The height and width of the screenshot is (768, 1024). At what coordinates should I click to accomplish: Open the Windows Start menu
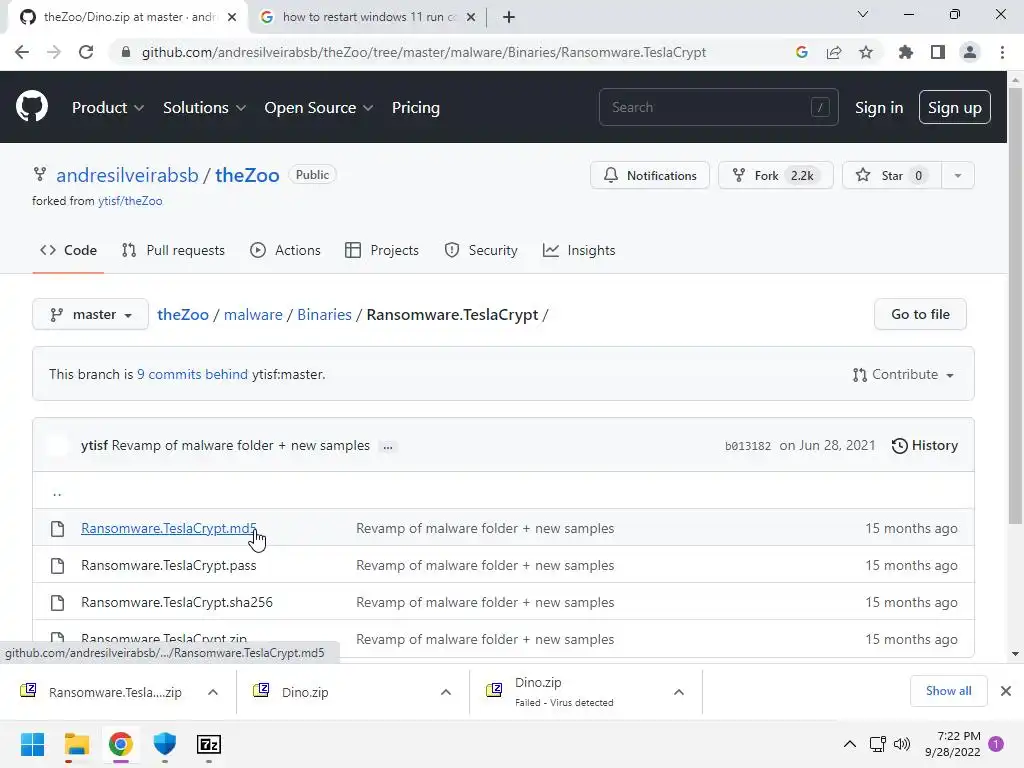33,744
